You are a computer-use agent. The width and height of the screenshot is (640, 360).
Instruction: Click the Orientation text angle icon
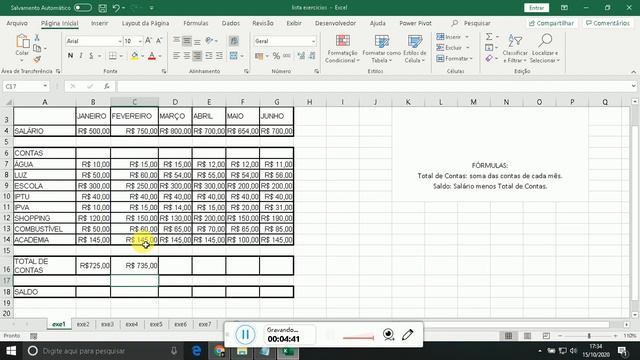[209, 40]
